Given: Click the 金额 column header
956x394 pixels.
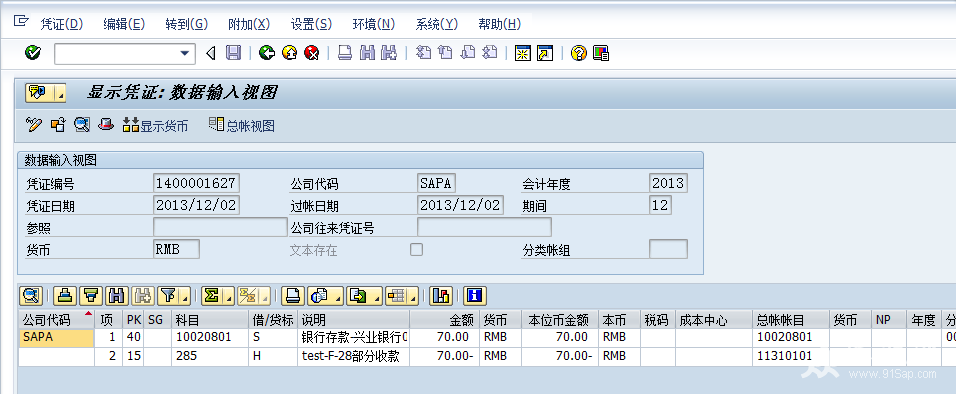Looking at the screenshot, I should (444, 320).
